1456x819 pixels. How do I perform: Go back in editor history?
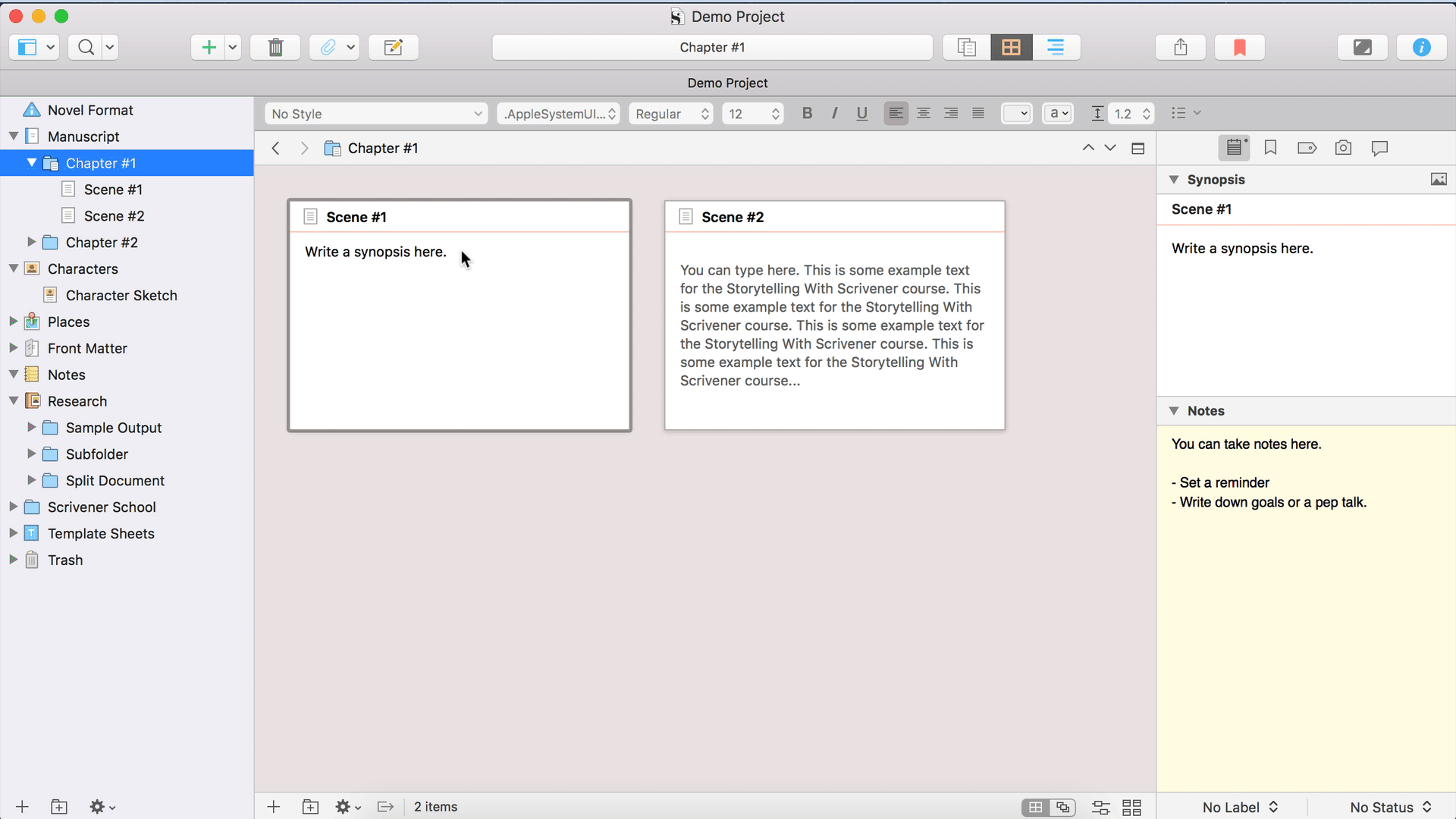click(x=276, y=149)
